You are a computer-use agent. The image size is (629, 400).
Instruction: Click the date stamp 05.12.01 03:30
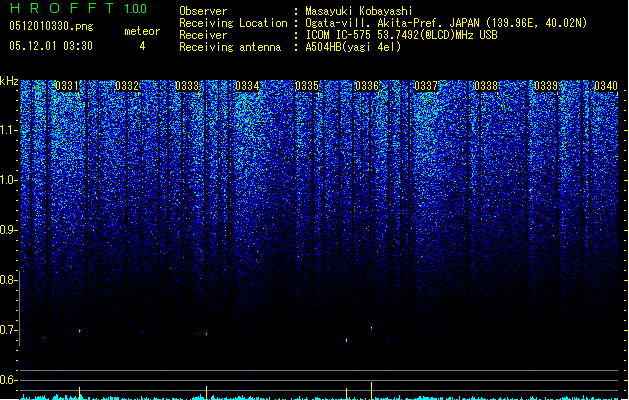tap(51, 46)
